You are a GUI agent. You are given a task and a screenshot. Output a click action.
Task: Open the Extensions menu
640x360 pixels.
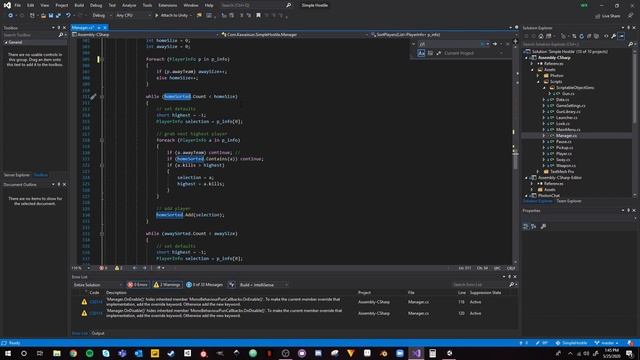coord(167,5)
